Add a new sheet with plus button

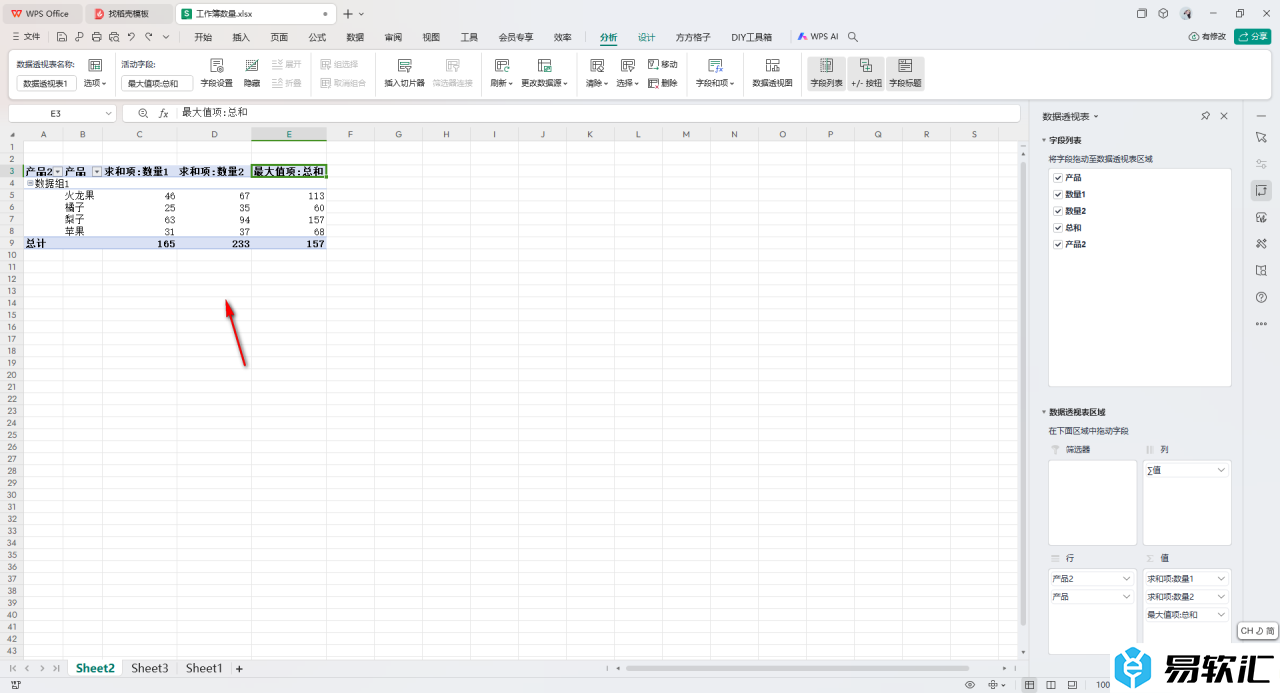[x=239, y=668]
